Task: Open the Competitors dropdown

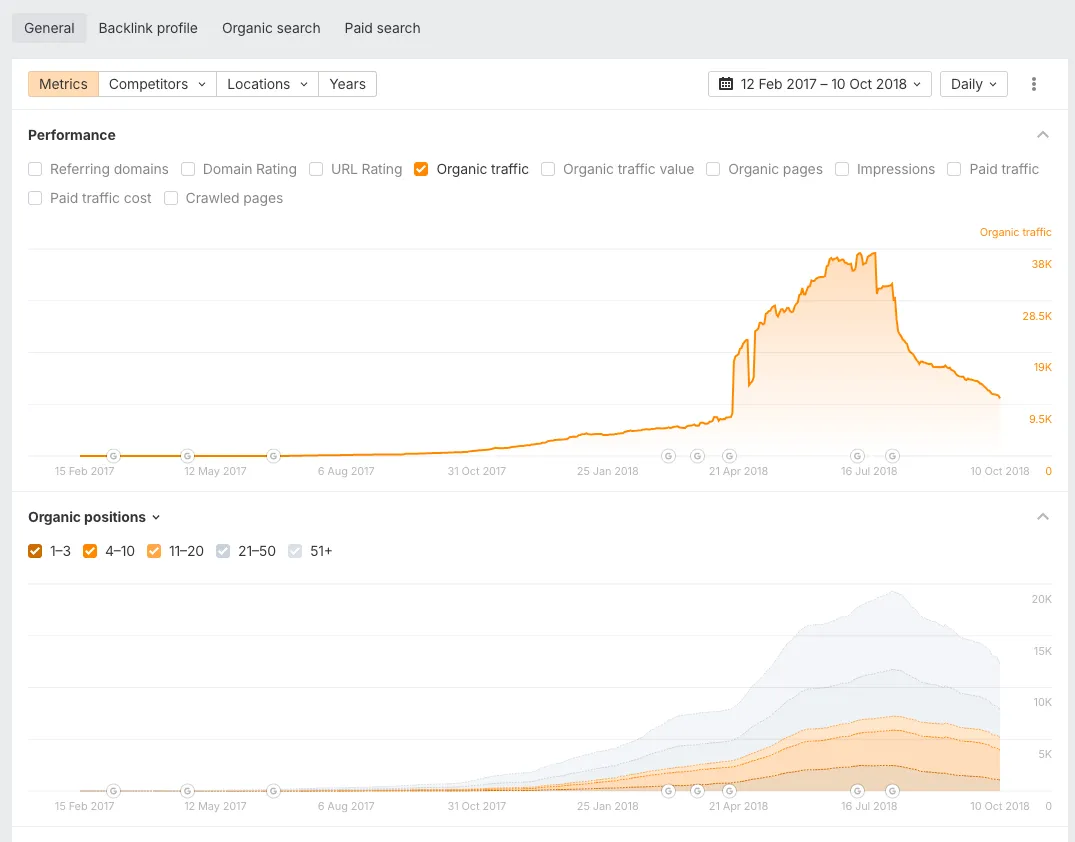Action: (x=158, y=84)
